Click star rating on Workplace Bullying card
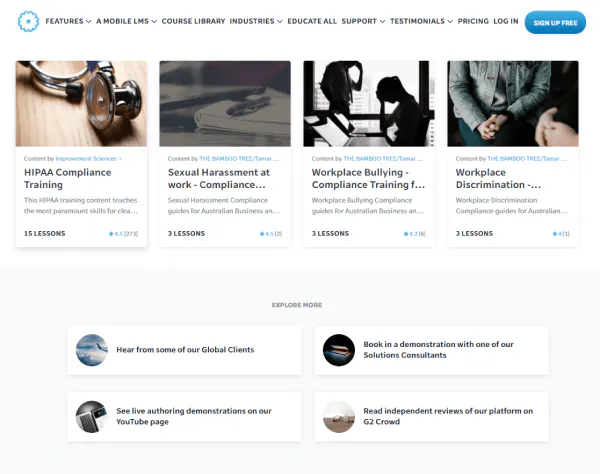Screen dimensions: 600x474 (414, 233)
